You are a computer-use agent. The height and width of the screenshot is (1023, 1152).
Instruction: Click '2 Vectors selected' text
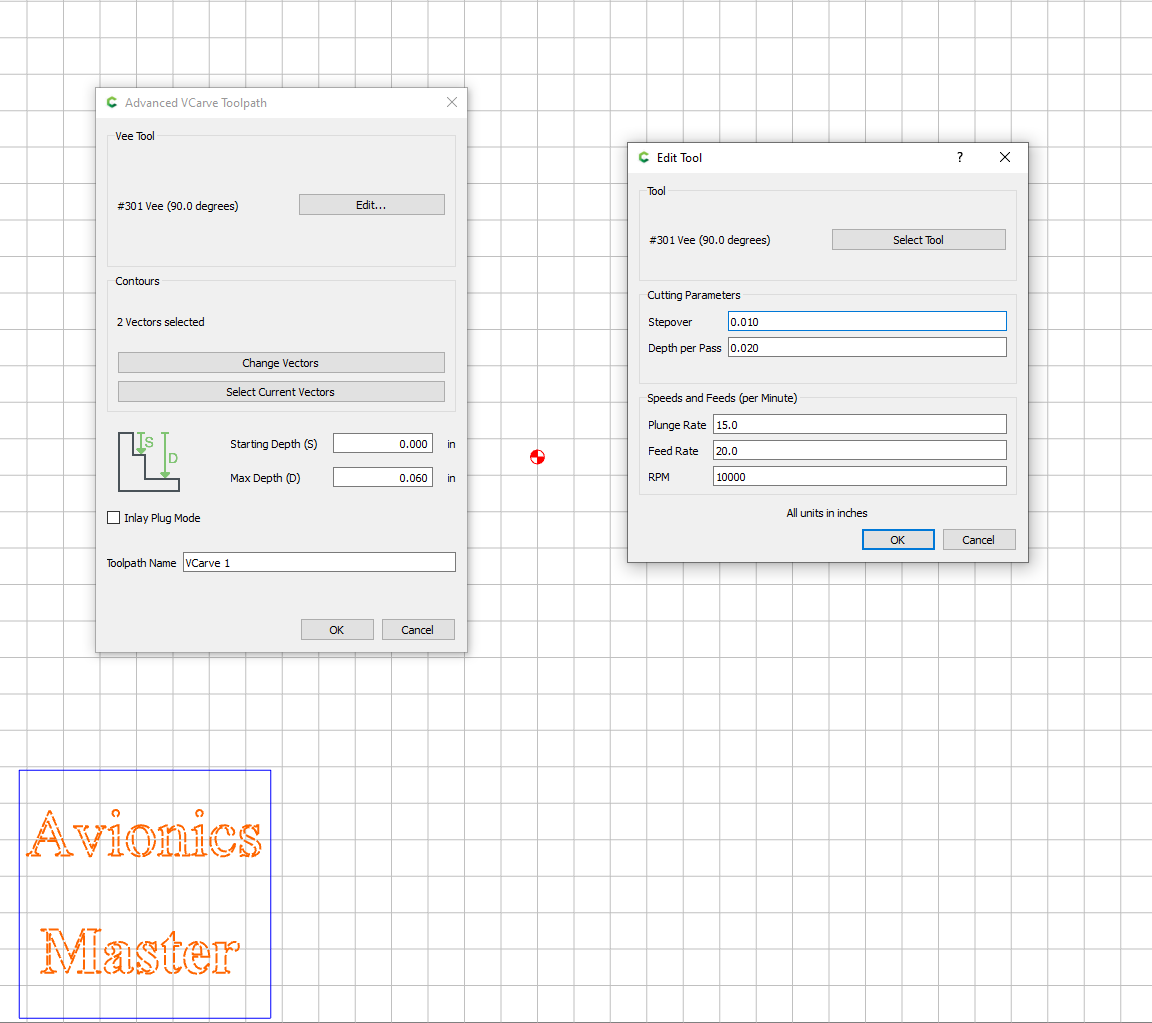coord(161,322)
